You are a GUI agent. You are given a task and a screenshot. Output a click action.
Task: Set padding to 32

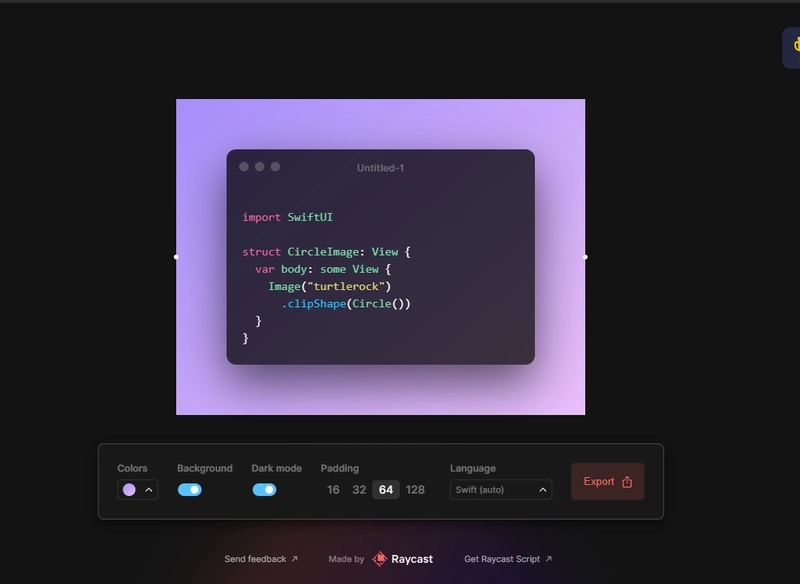tap(359, 490)
